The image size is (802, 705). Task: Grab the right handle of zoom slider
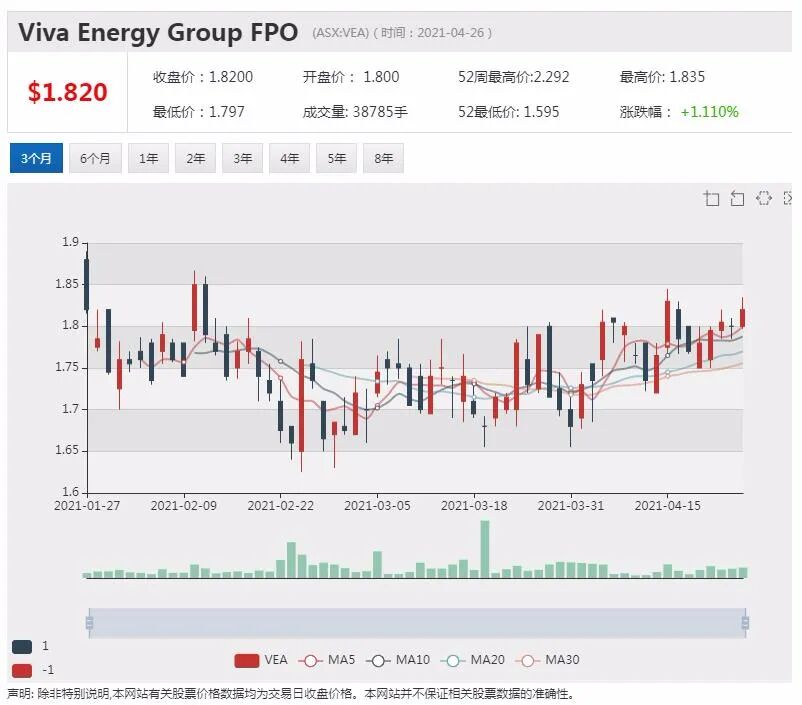745,623
